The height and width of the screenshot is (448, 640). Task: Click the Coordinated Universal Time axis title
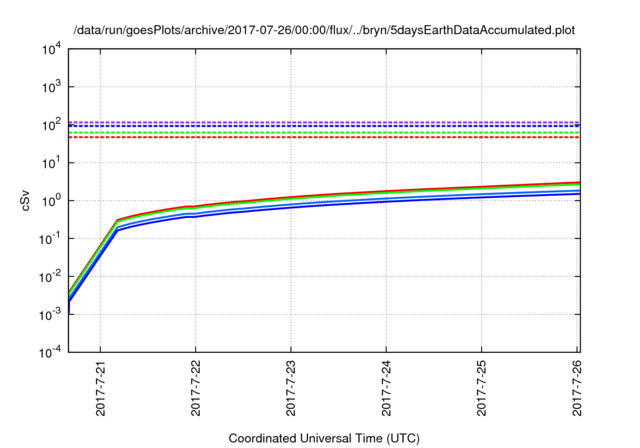(x=324, y=438)
